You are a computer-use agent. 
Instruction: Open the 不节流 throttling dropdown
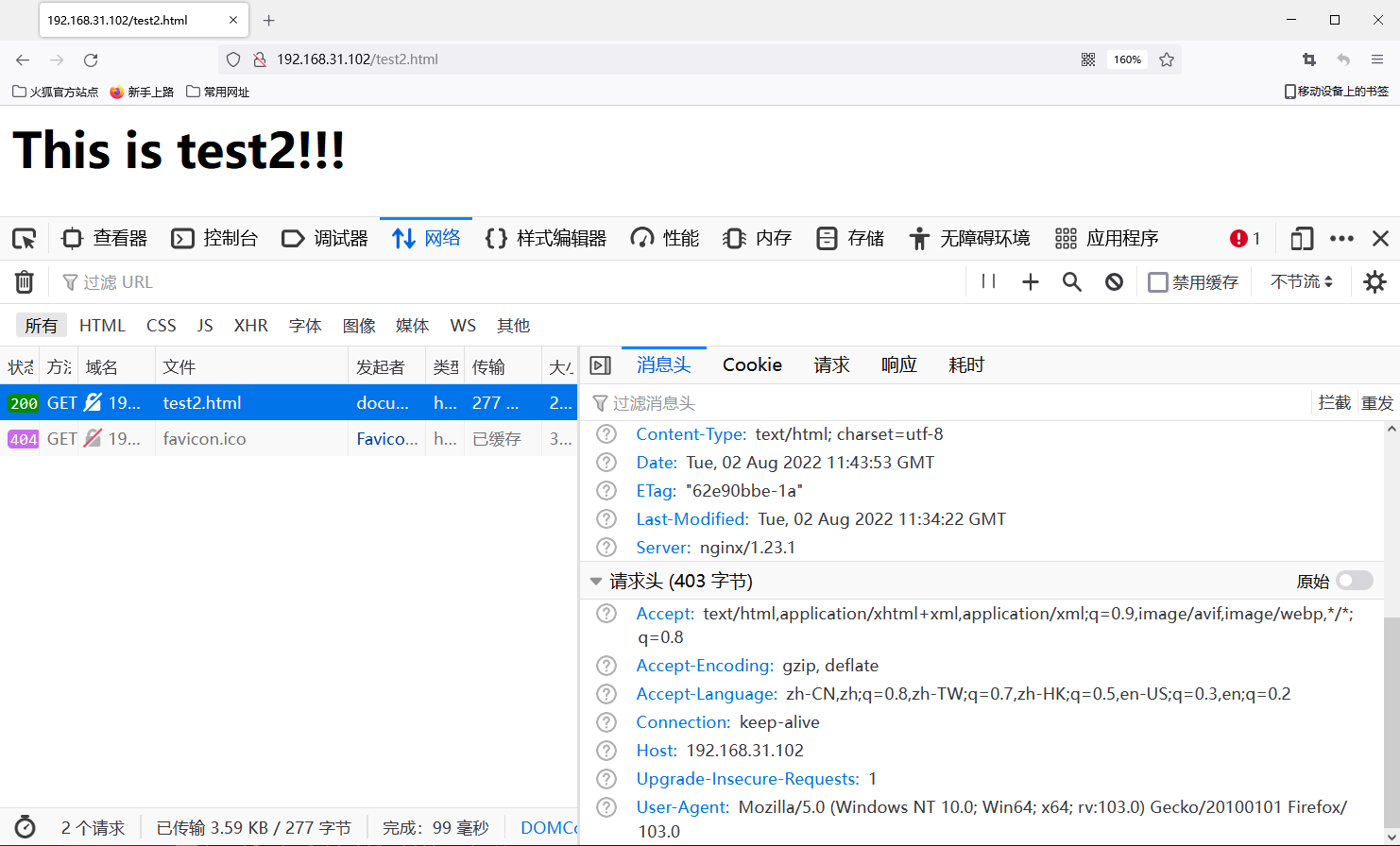(x=1301, y=281)
